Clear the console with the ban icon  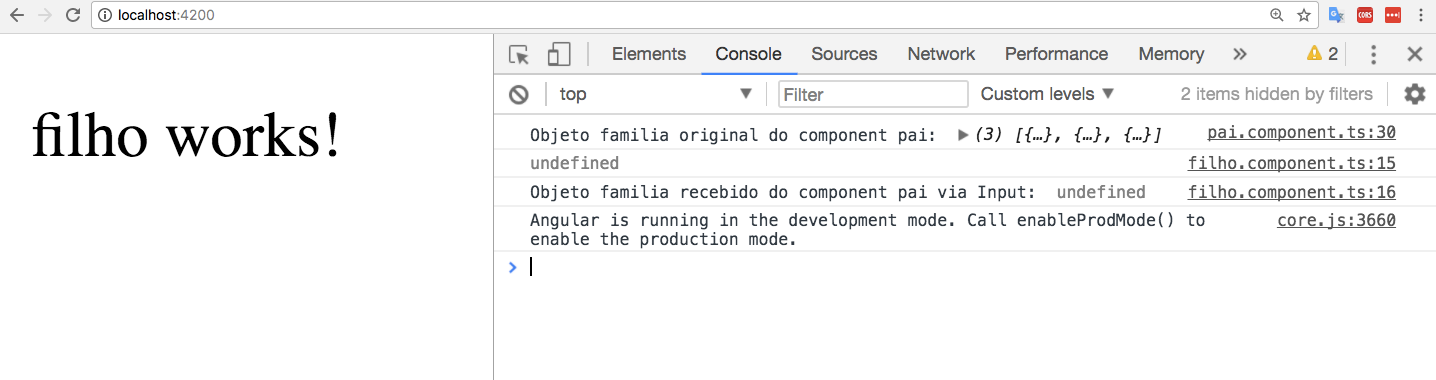[518, 94]
